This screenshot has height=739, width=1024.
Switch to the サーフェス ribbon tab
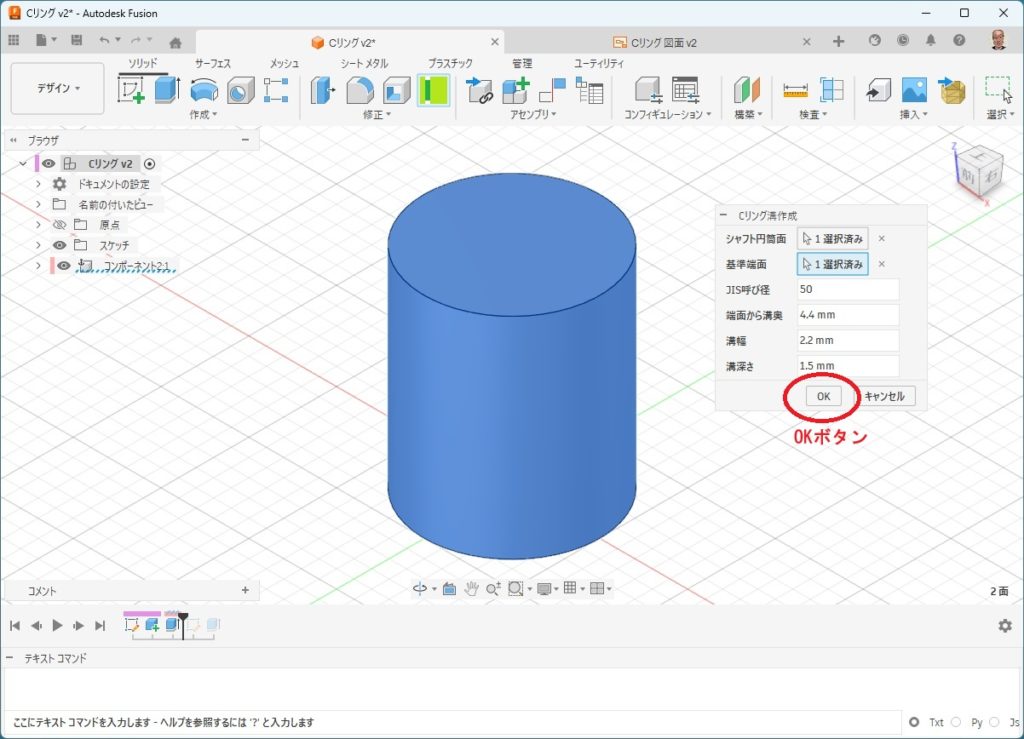(x=212, y=63)
